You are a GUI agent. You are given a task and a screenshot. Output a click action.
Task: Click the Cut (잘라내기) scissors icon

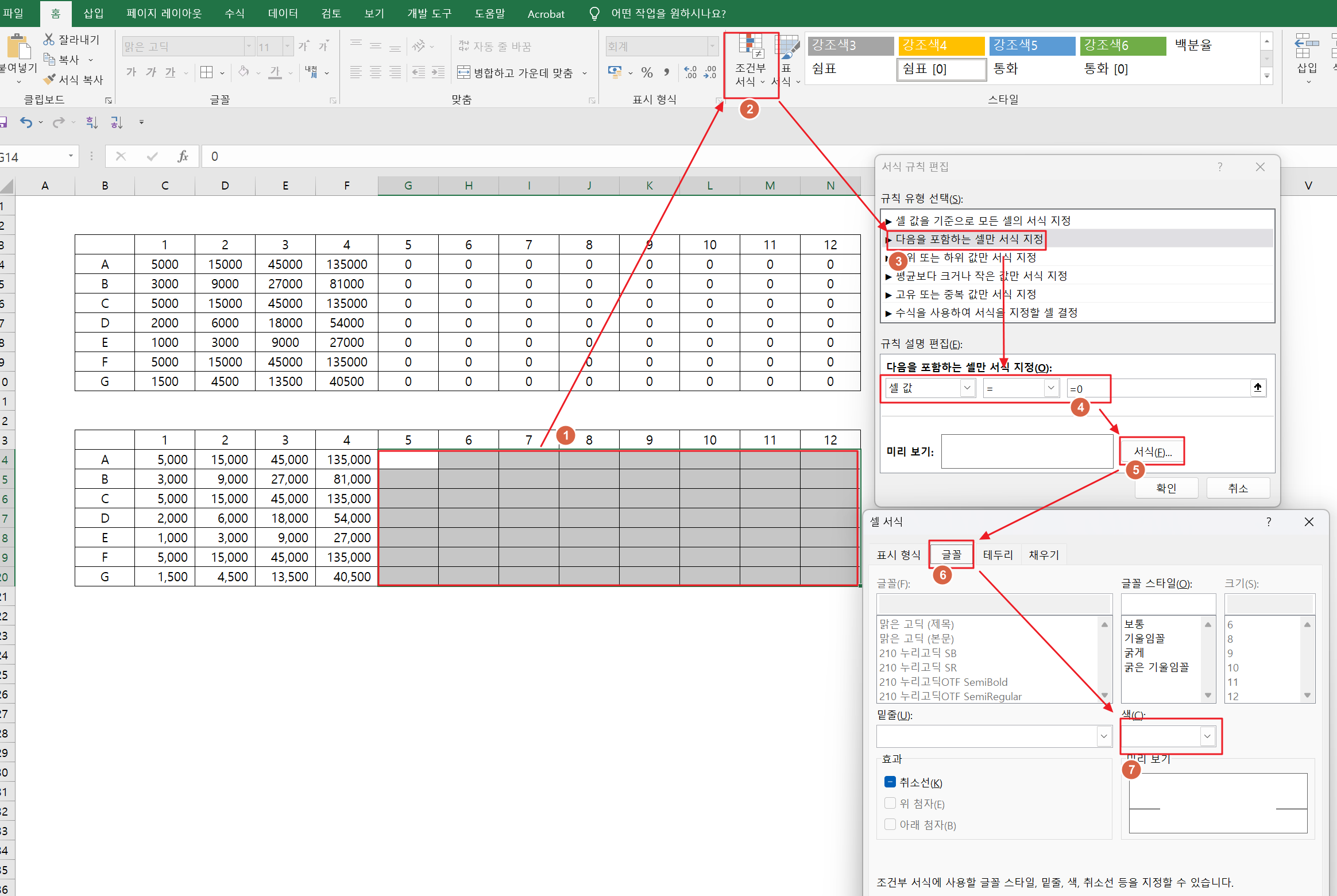click(x=49, y=40)
